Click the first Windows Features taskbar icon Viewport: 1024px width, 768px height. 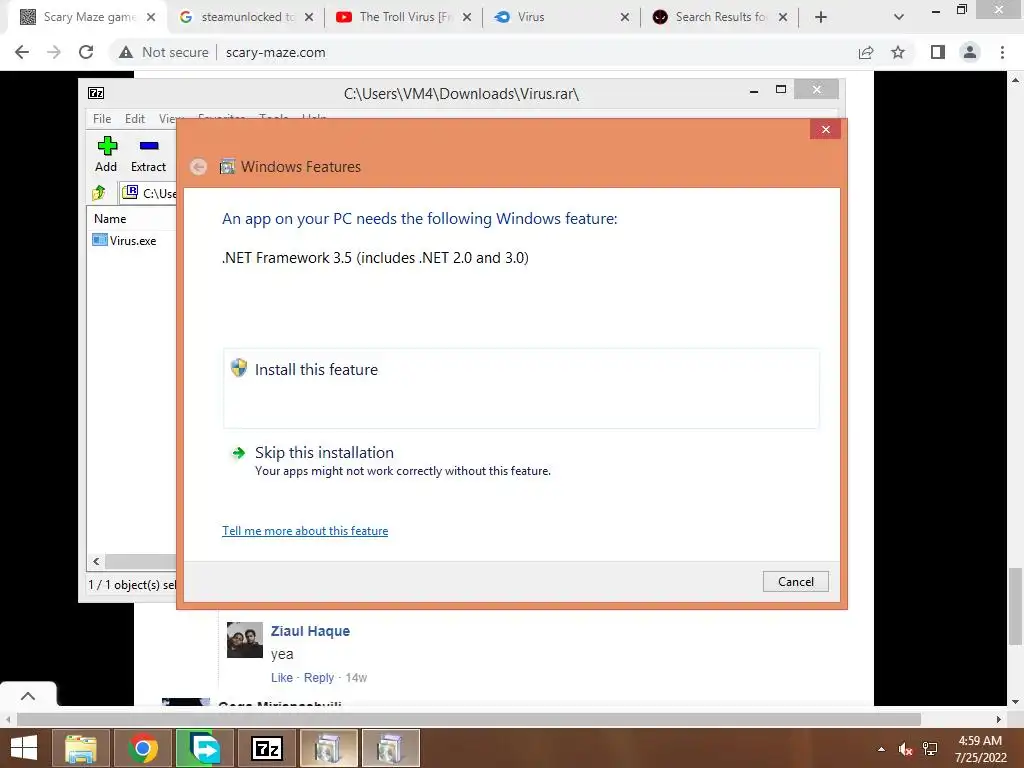pos(328,748)
